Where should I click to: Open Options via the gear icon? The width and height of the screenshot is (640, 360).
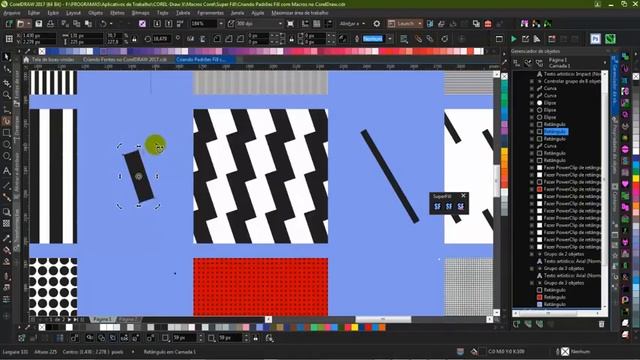click(x=377, y=24)
